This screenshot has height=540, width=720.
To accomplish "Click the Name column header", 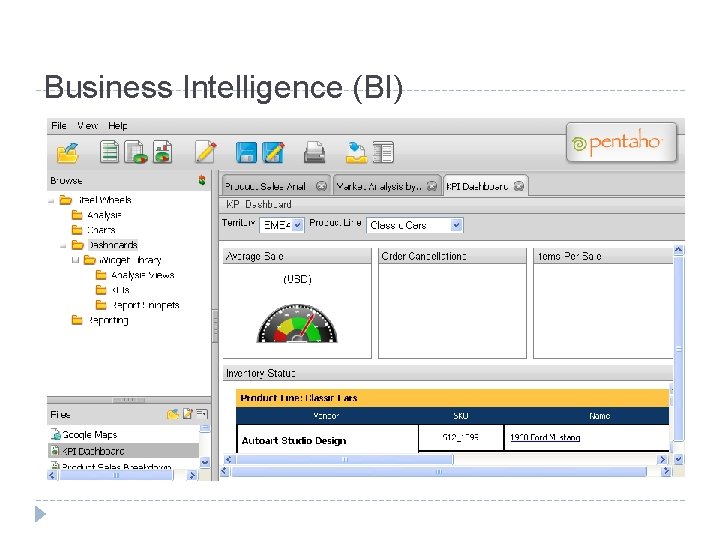I will click(599, 416).
